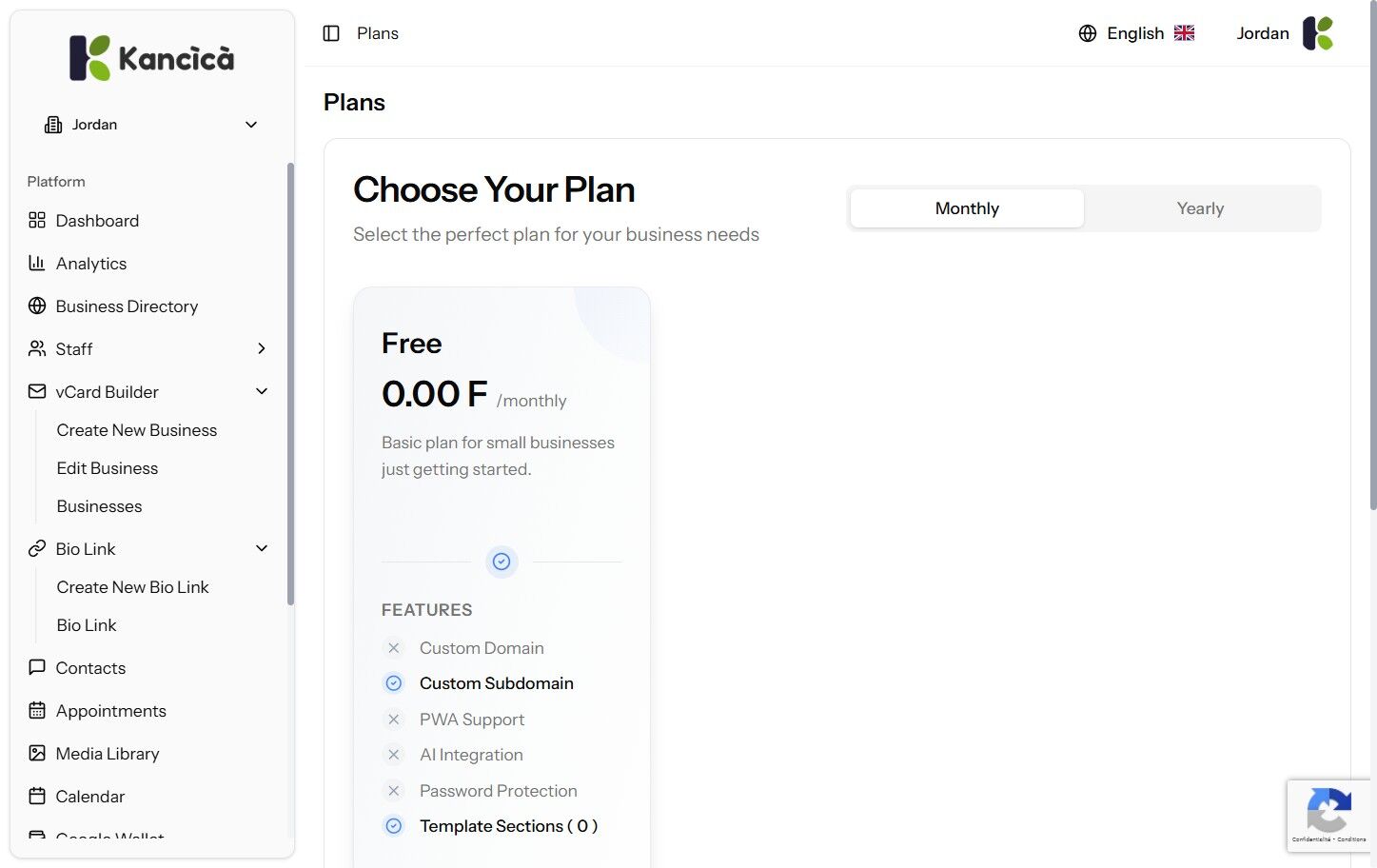
Task: Switch billing to Yearly
Action: (1200, 208)
